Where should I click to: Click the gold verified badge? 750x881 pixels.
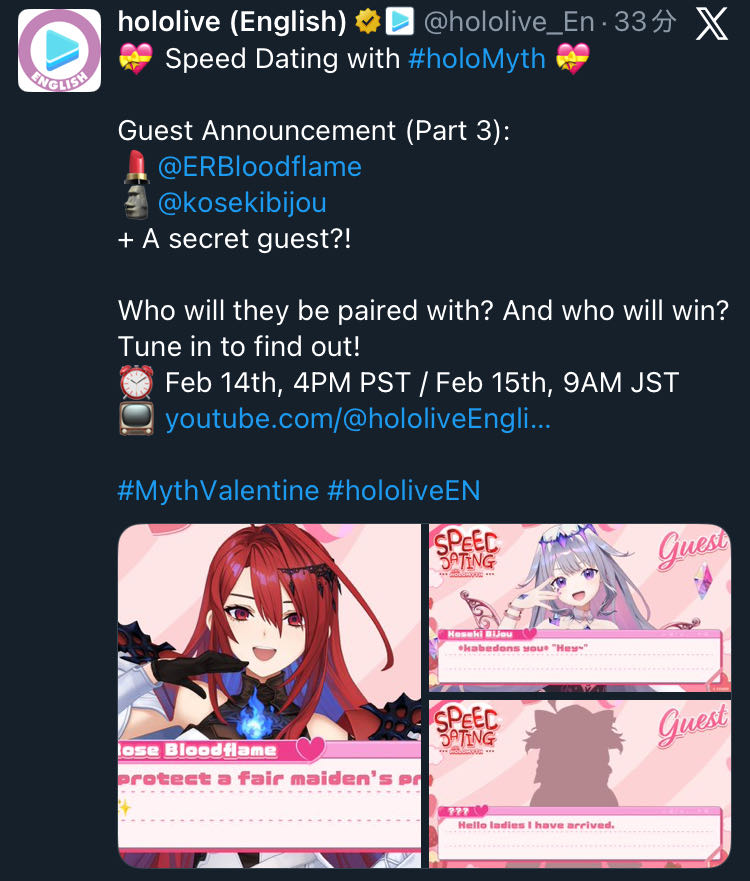coord(368,22)
